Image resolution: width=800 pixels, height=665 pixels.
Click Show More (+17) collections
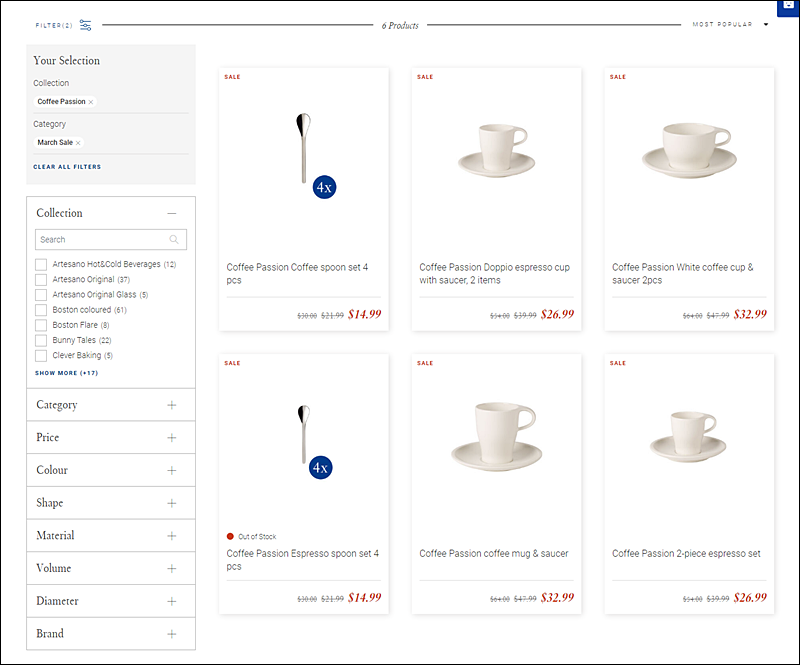(x=66, y=373)
